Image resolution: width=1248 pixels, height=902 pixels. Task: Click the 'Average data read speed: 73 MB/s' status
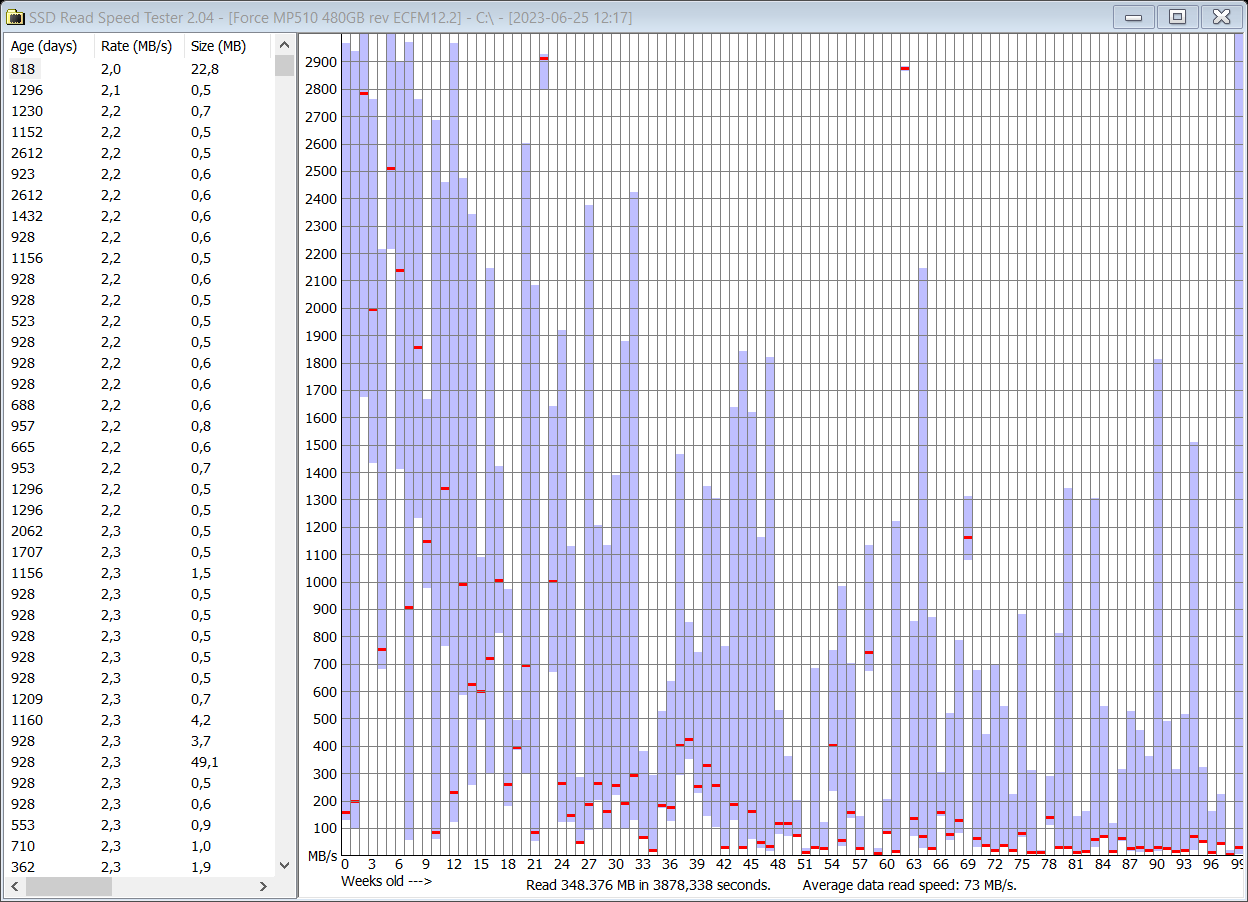click(x=909, y=885)
